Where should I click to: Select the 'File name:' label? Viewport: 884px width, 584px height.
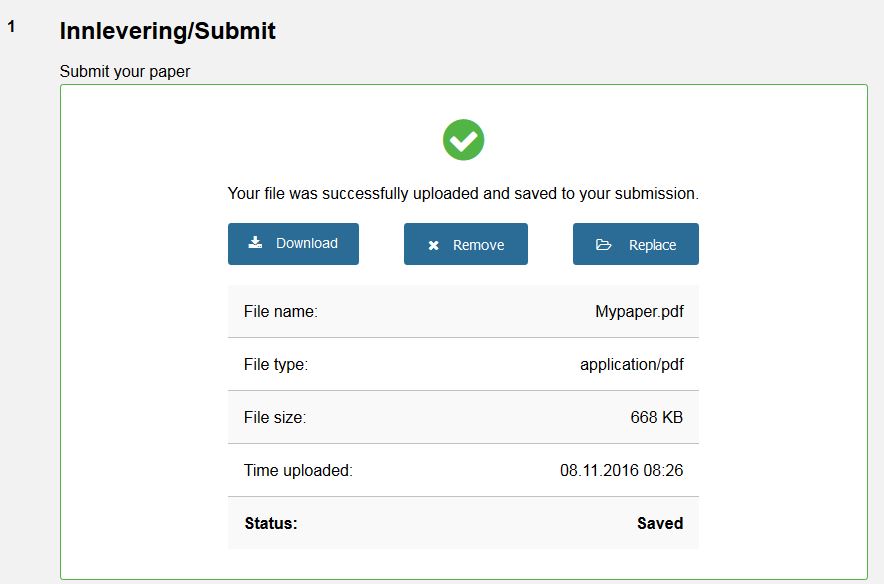point(280,311)
